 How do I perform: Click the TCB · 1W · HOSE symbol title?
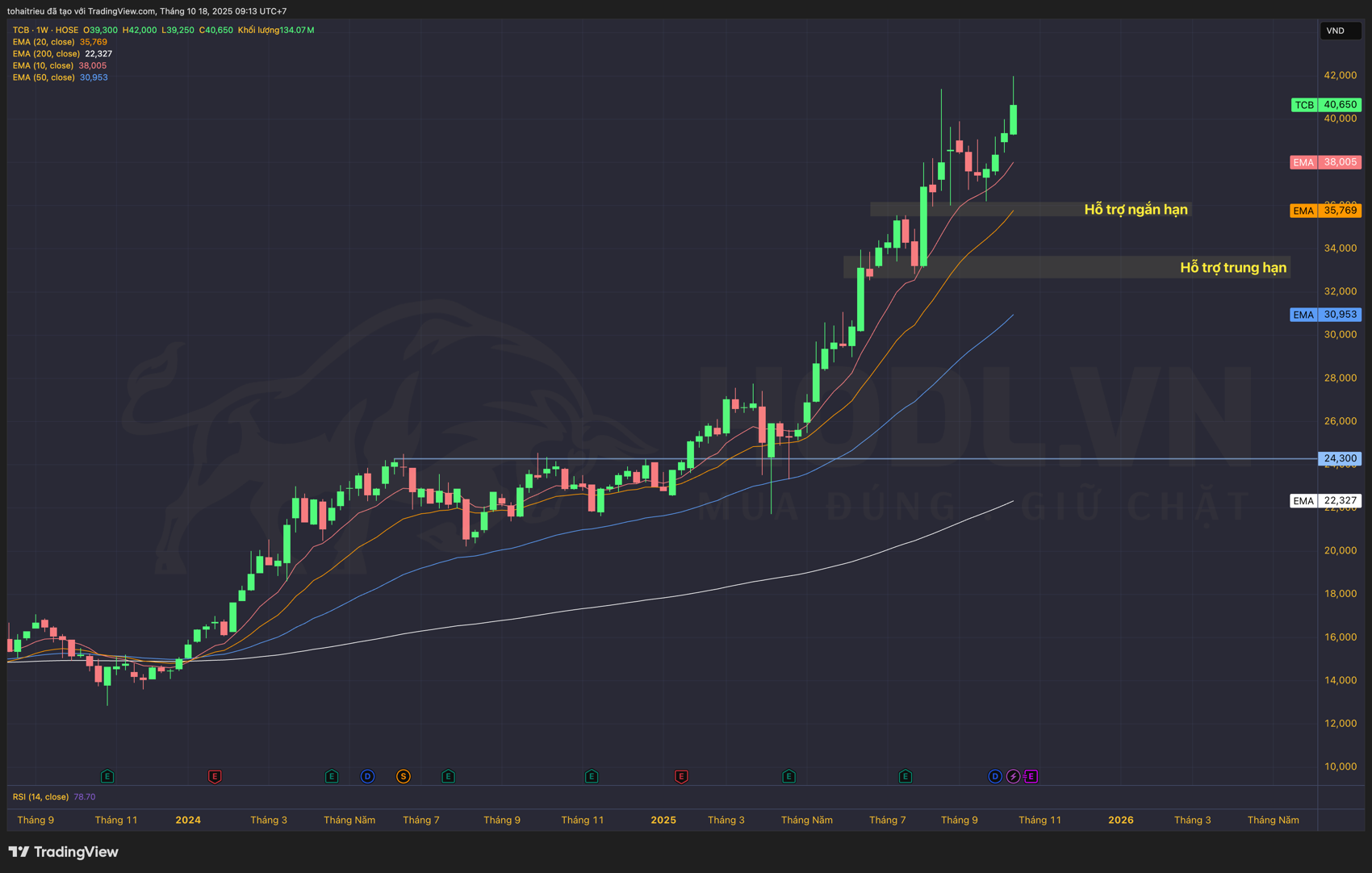(45, 30)
